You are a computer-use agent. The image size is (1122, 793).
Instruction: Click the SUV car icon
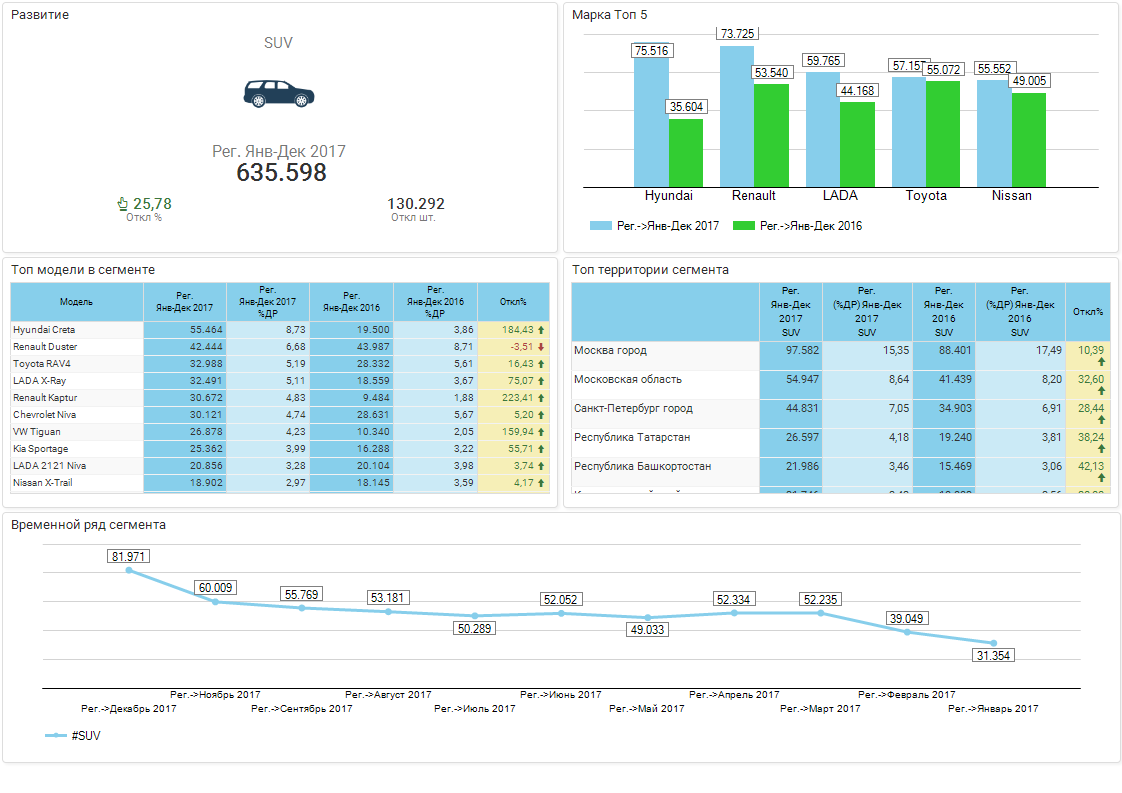[x=279, y=93]
